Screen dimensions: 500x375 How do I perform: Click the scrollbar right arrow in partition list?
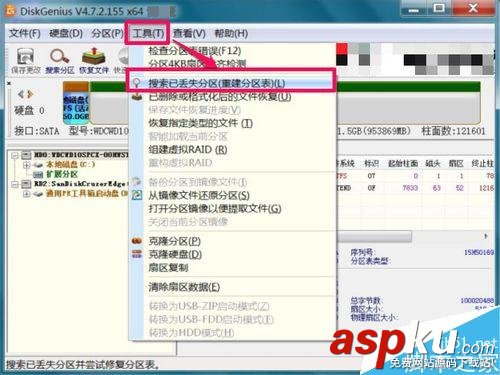pos(486,236)
